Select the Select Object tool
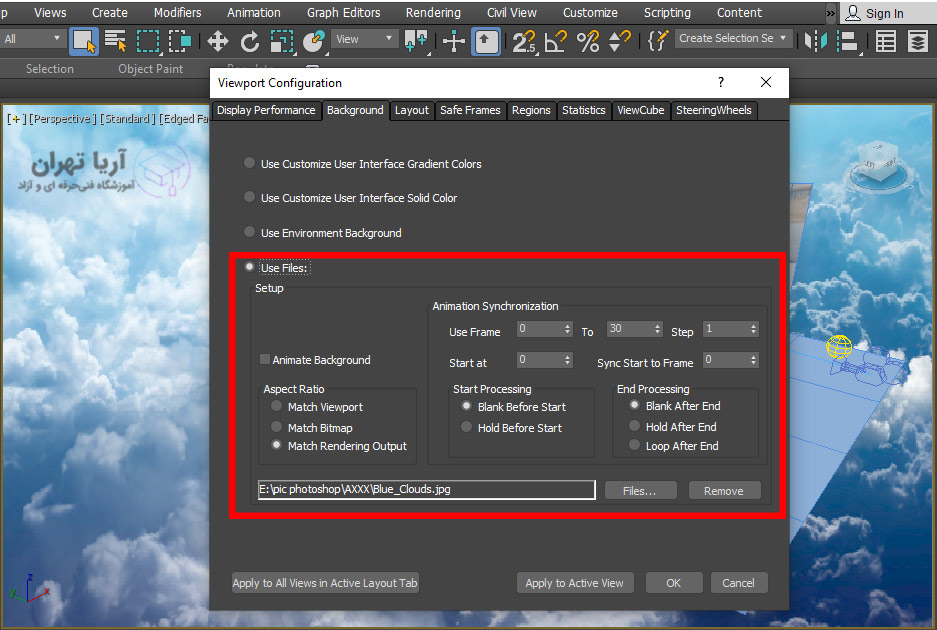The image size is (937, 630). pos(85,41)
